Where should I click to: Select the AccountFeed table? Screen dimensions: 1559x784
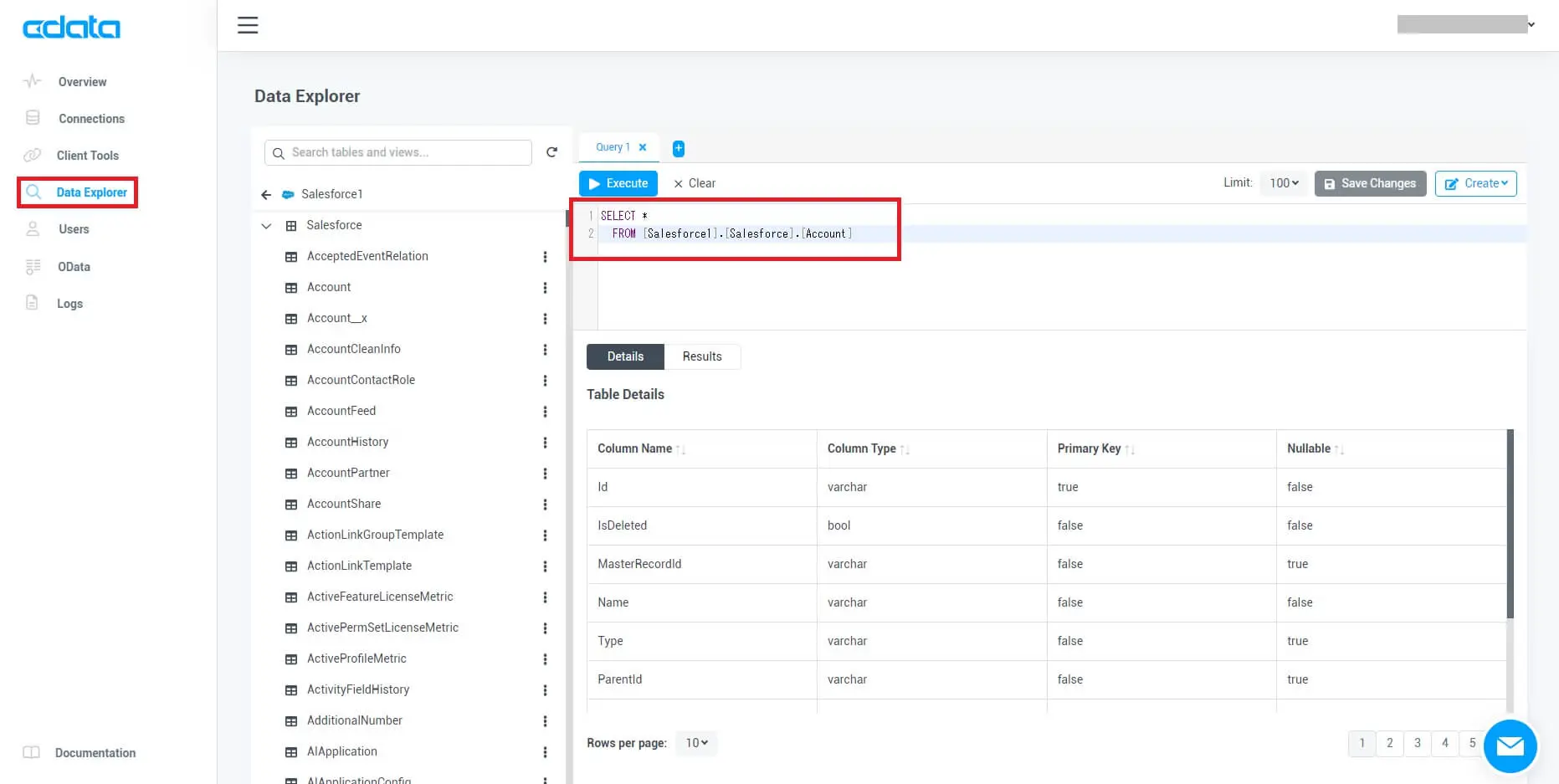[x=341, y=411]
